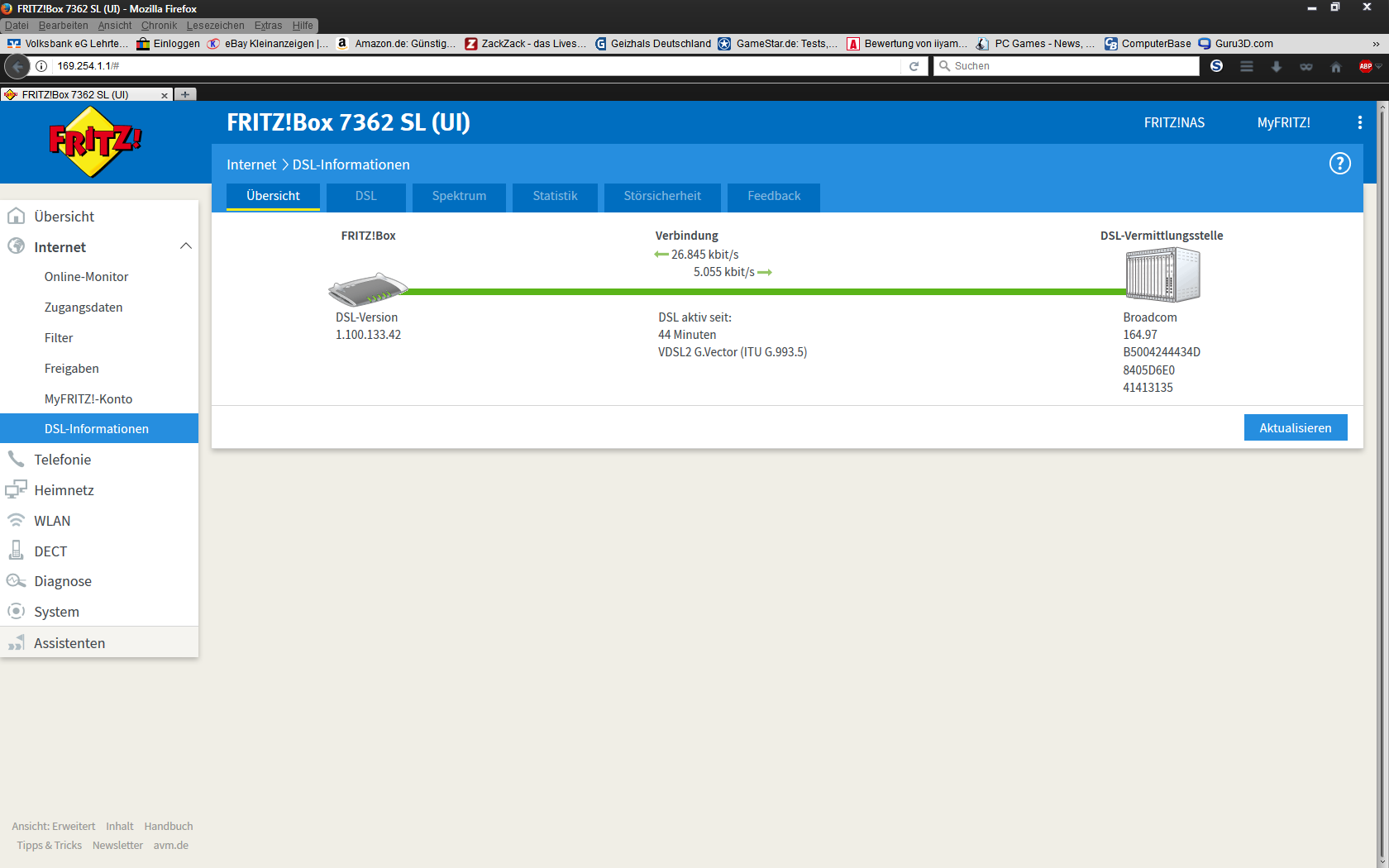The image size is (1389, 868).
Task: Collapse the Internet menu chevron
Action: pyautogui.click(x=186, y=246)
